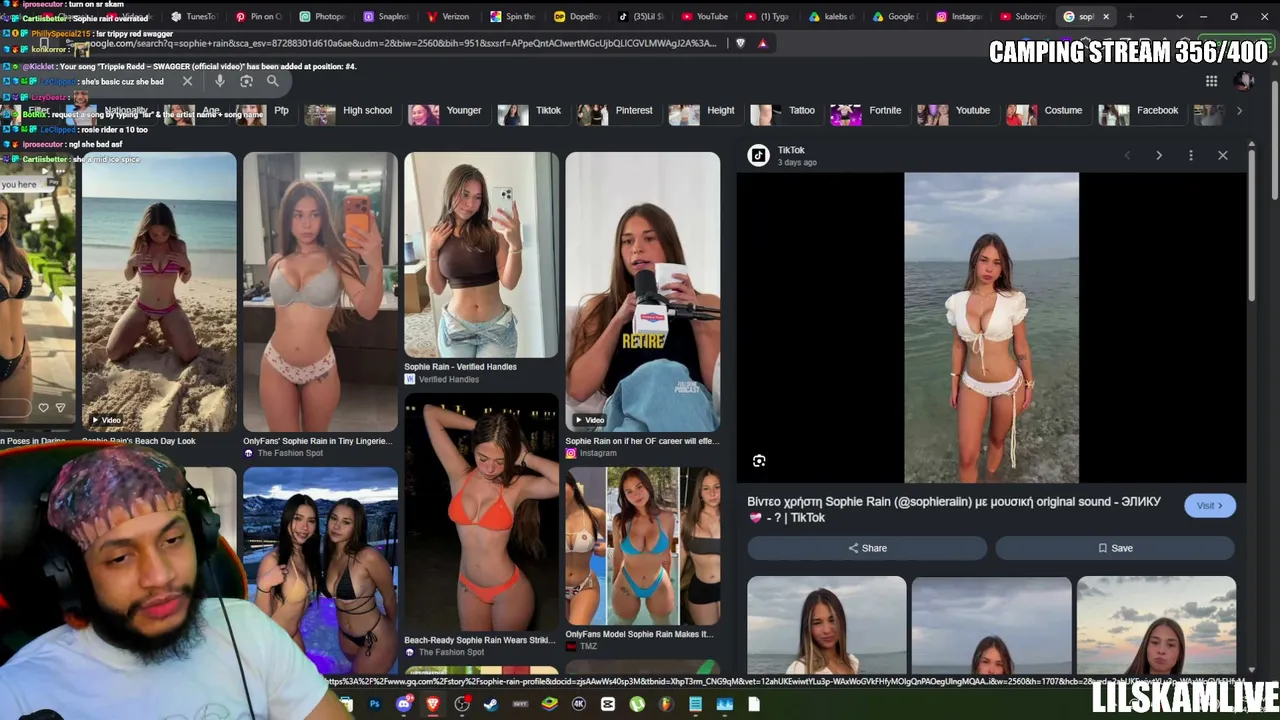Open the Photoshop icon in the taskbar
Screen dimensions: 1280x720
[x=374, y=704]
